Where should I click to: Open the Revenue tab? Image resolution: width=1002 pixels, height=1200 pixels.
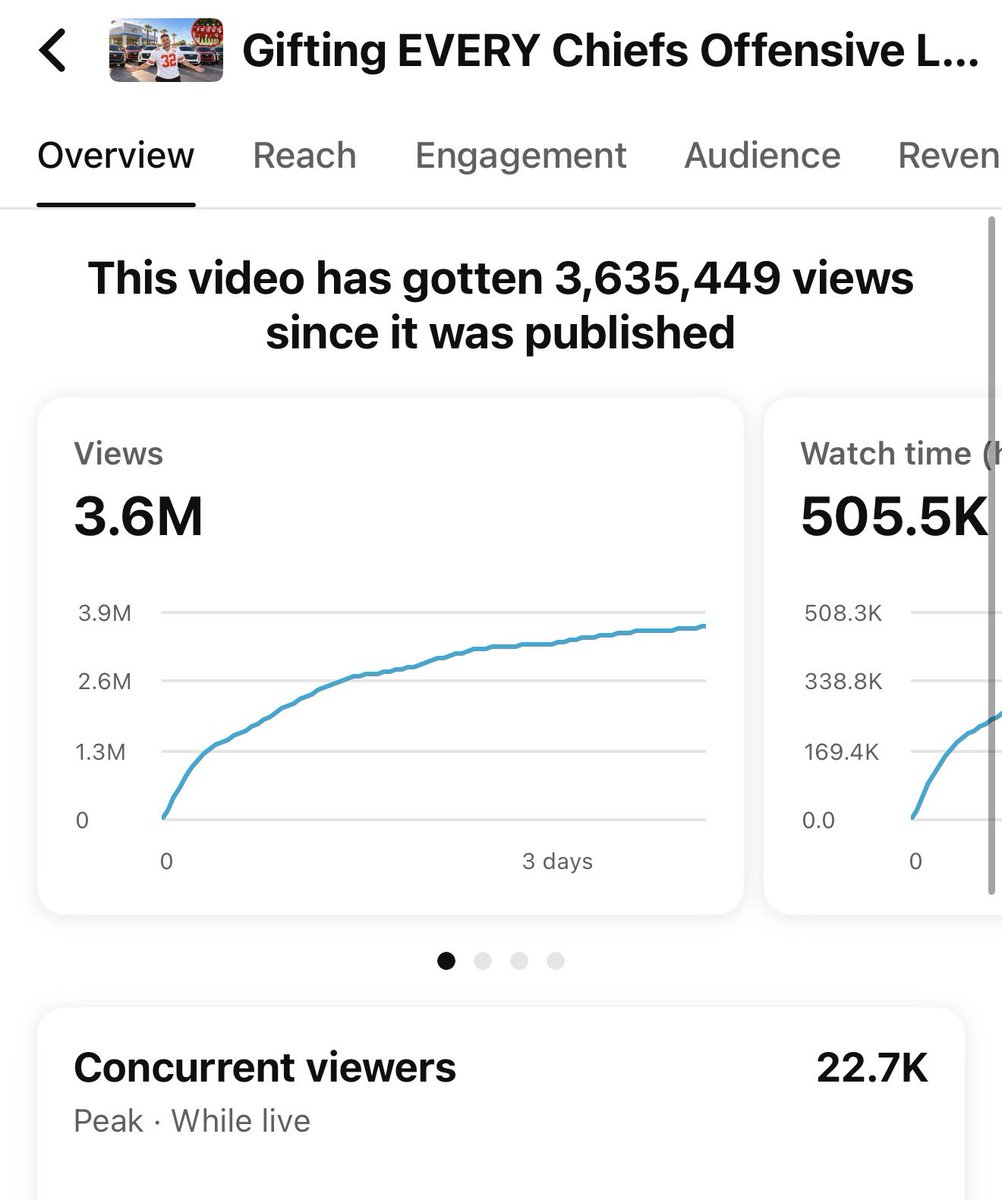click(x=949, y=156)
